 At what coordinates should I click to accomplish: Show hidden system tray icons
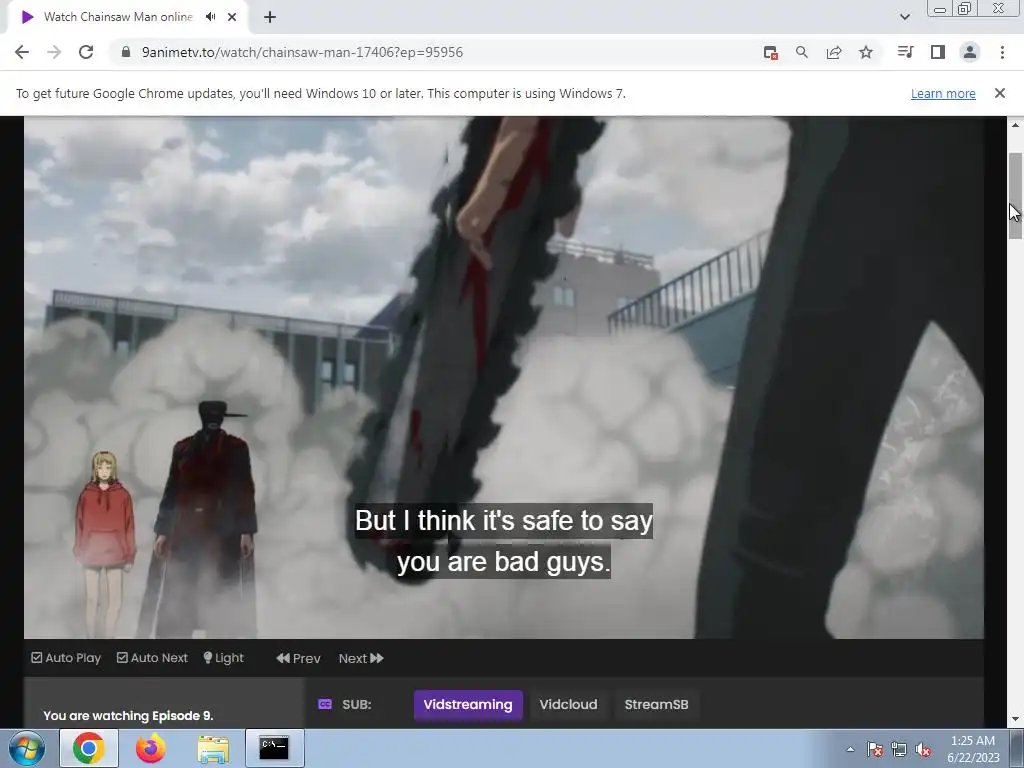coord(850,749)
